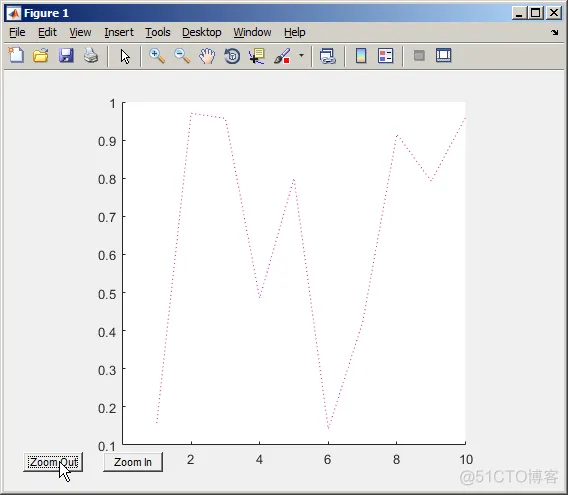
Task: Save the figure with floppy icon
Action: [66, 56]
